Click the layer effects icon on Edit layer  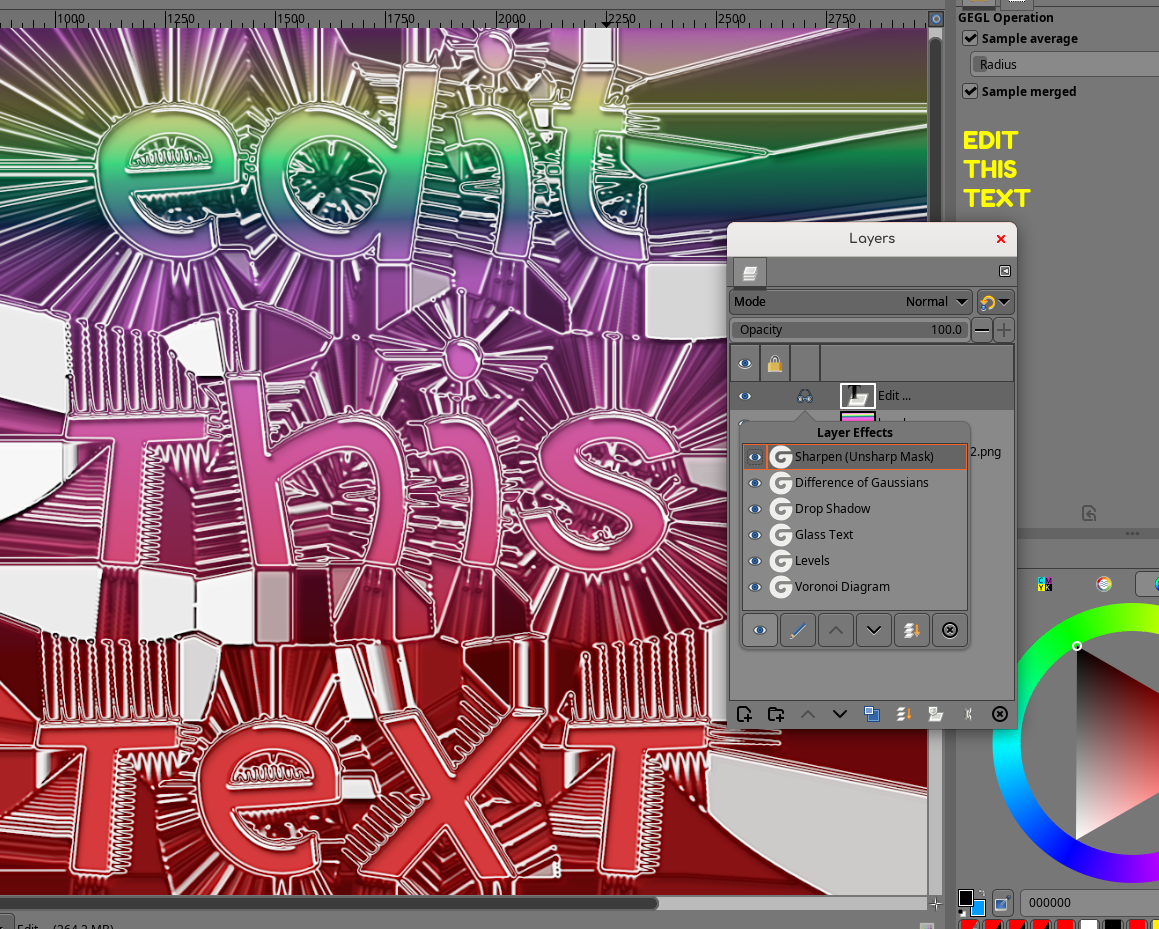(x=805, y=396)
